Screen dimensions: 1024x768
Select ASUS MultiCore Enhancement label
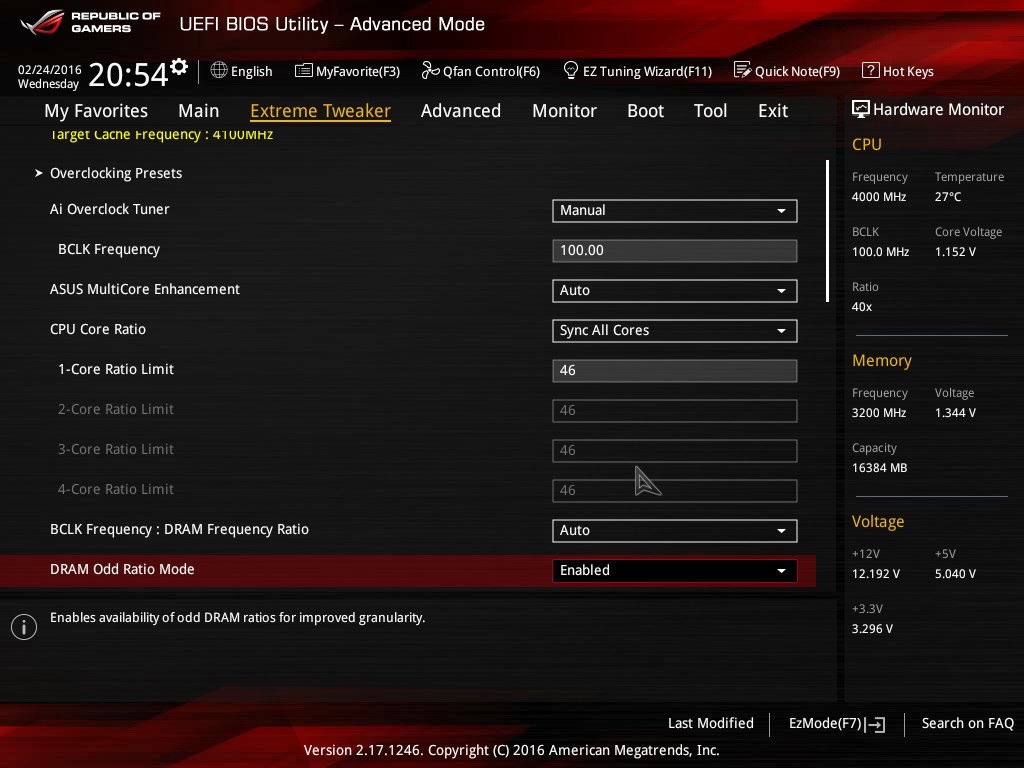tap(145, 289)
